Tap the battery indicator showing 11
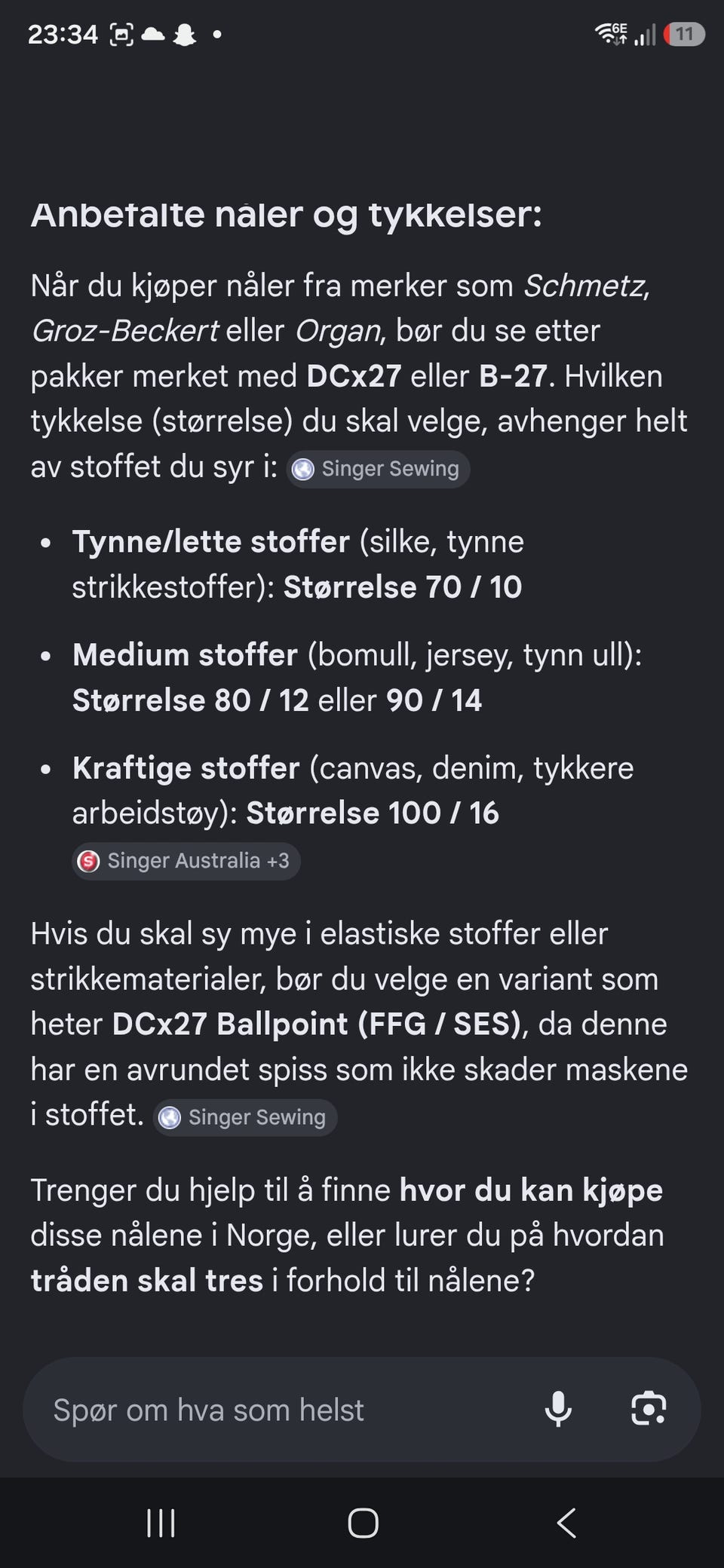The height and width of the screenshot is (1568, 724). [x=684, y=35]
